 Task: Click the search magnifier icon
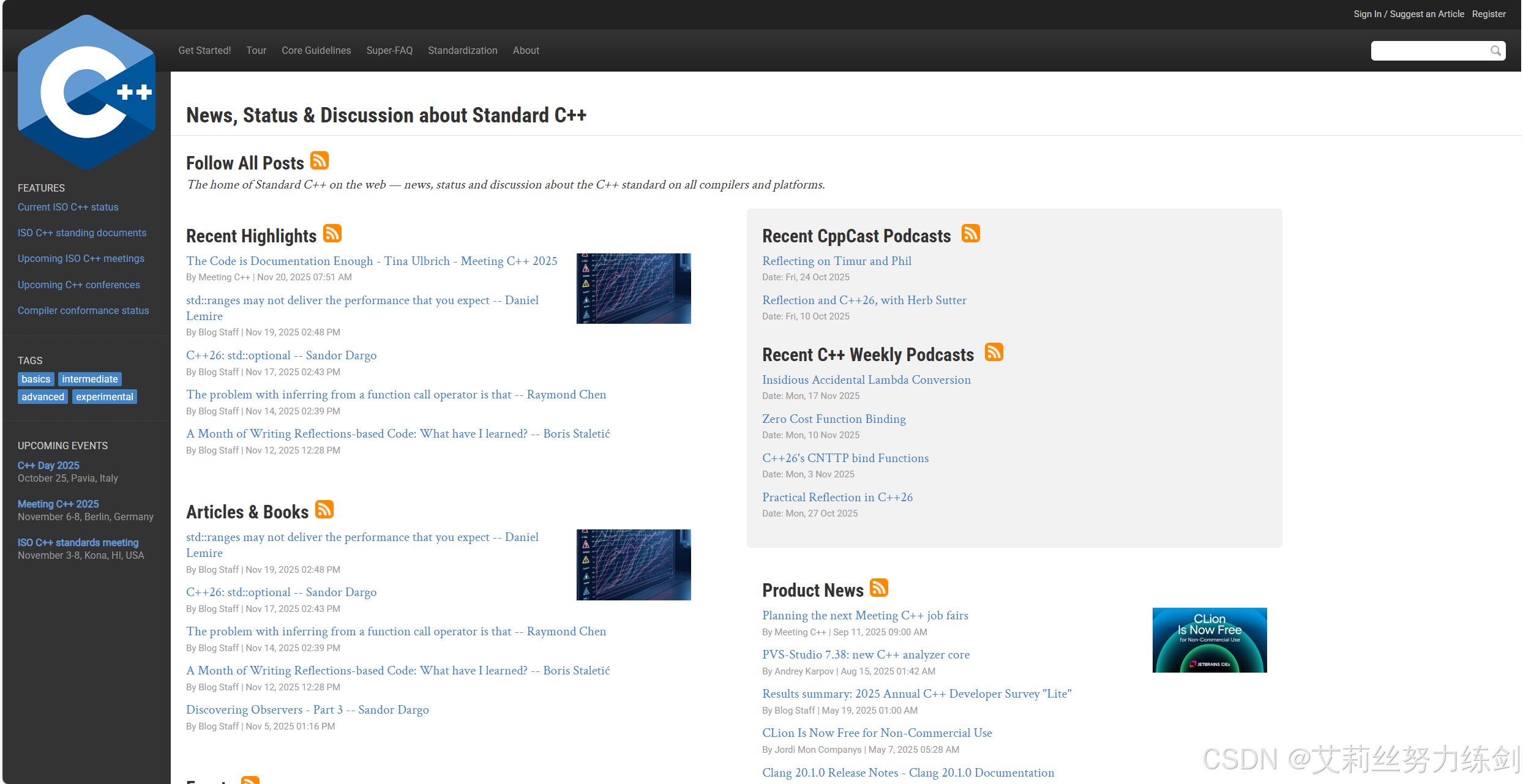[x=1495, y=51]
